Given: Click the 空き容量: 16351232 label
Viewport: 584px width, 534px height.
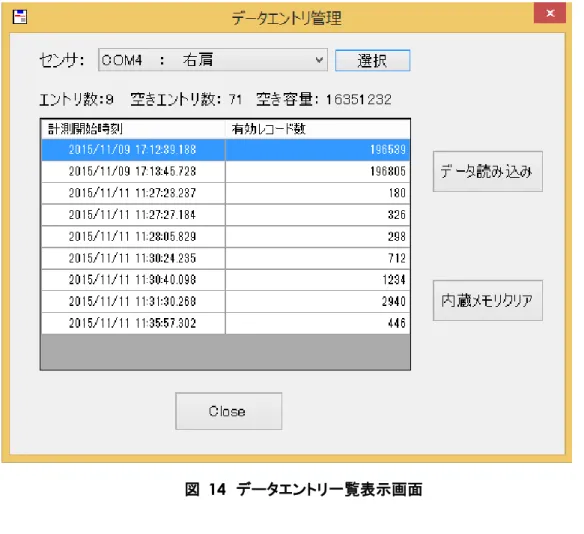Looking at the screenshot, I should coord(324,99).
